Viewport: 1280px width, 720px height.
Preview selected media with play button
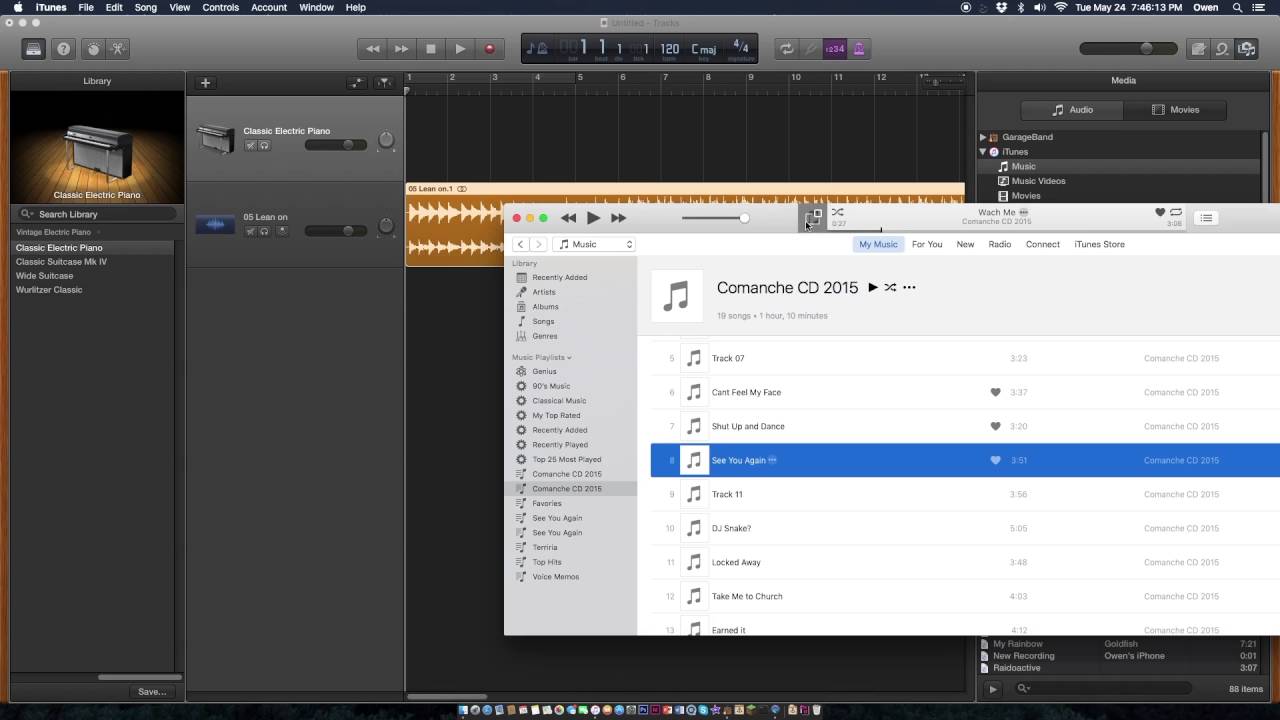[x=993, y=688]
